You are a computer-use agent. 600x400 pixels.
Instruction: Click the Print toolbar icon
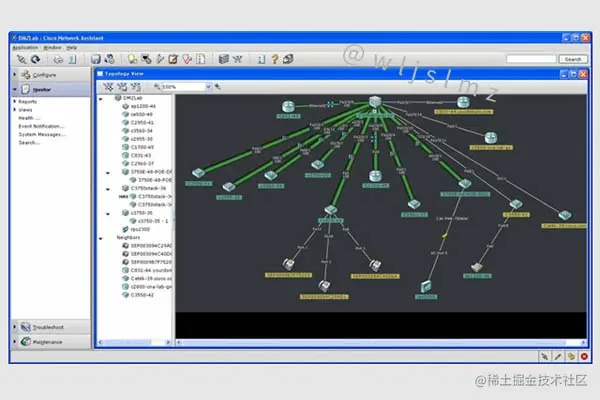tap(58, 59)
